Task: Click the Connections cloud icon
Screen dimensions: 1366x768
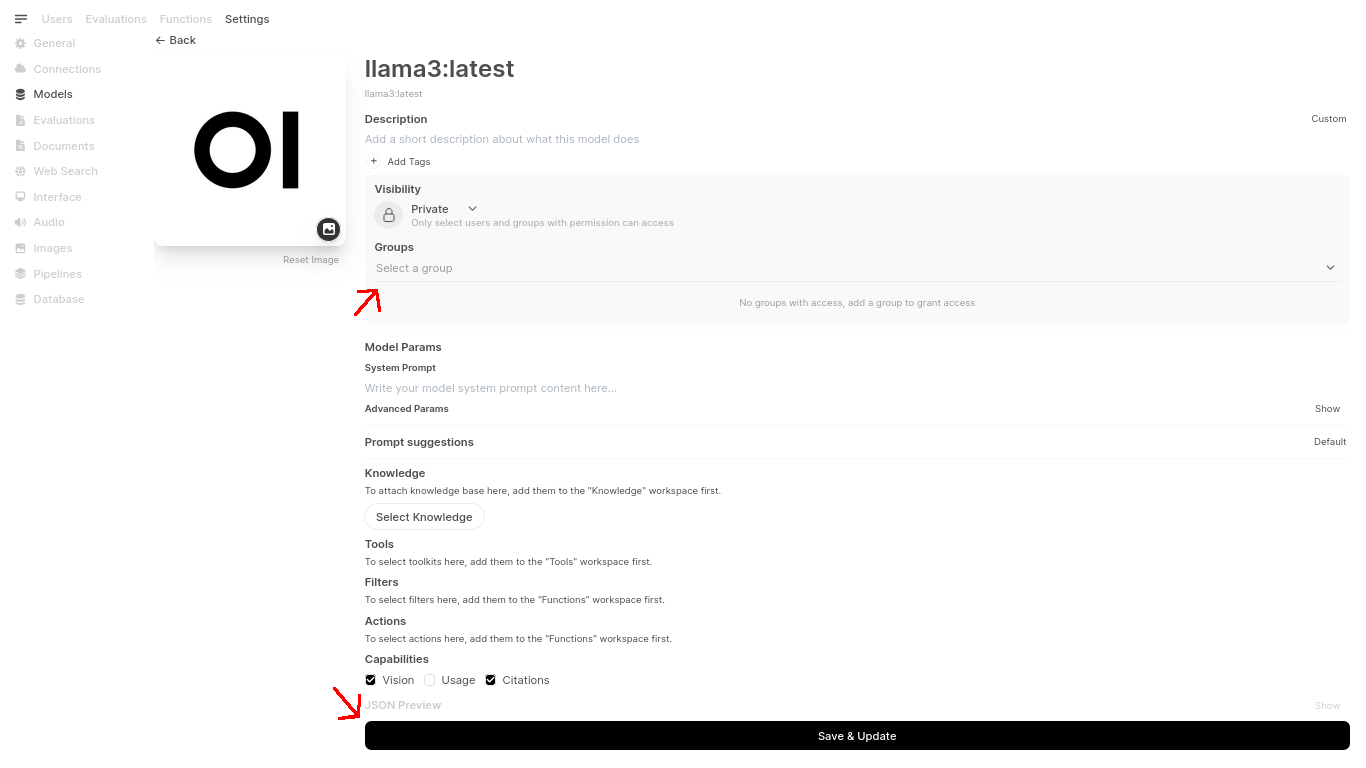Action: (21, 69)
